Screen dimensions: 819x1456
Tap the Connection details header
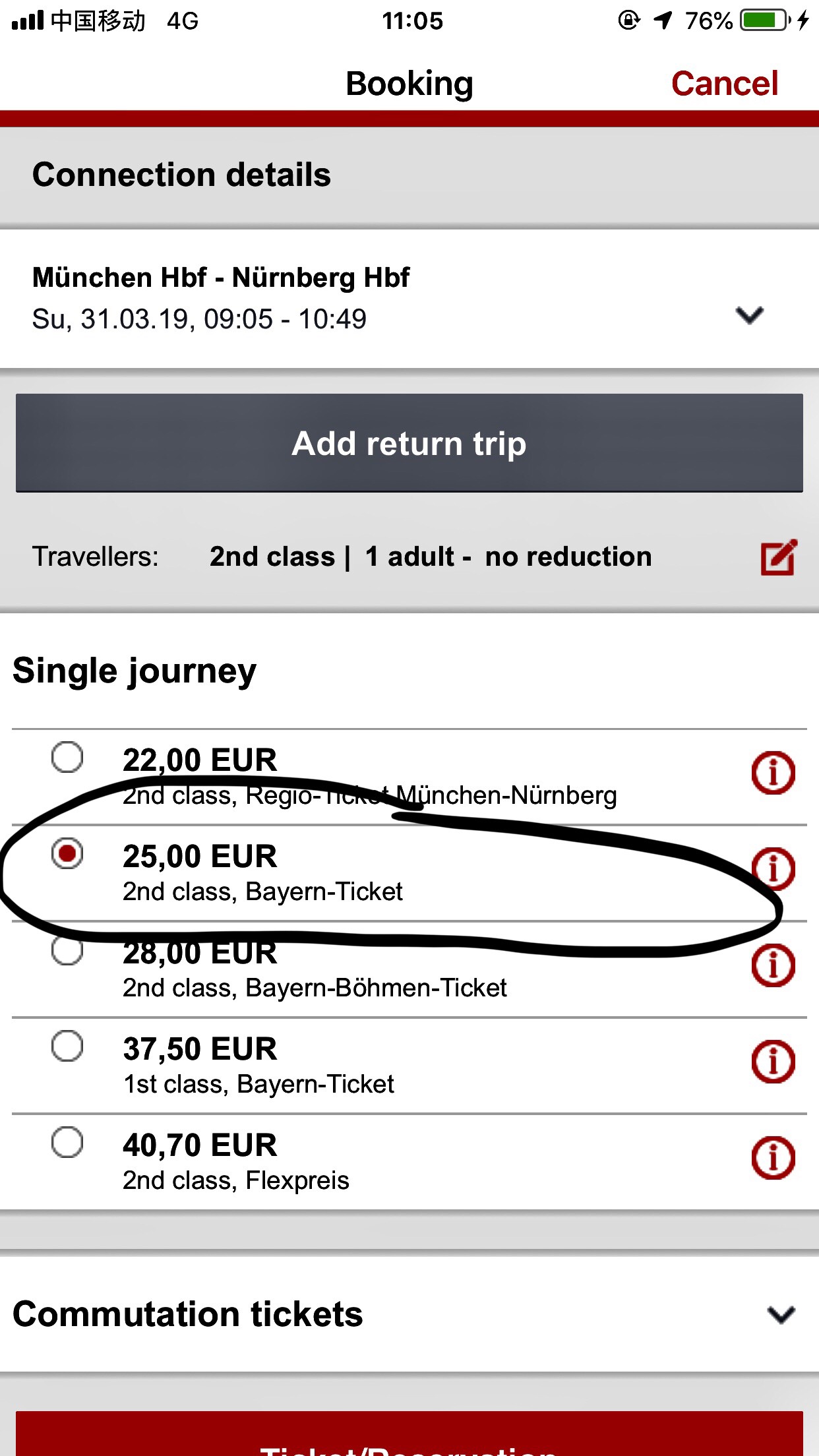tap(181, 175)
